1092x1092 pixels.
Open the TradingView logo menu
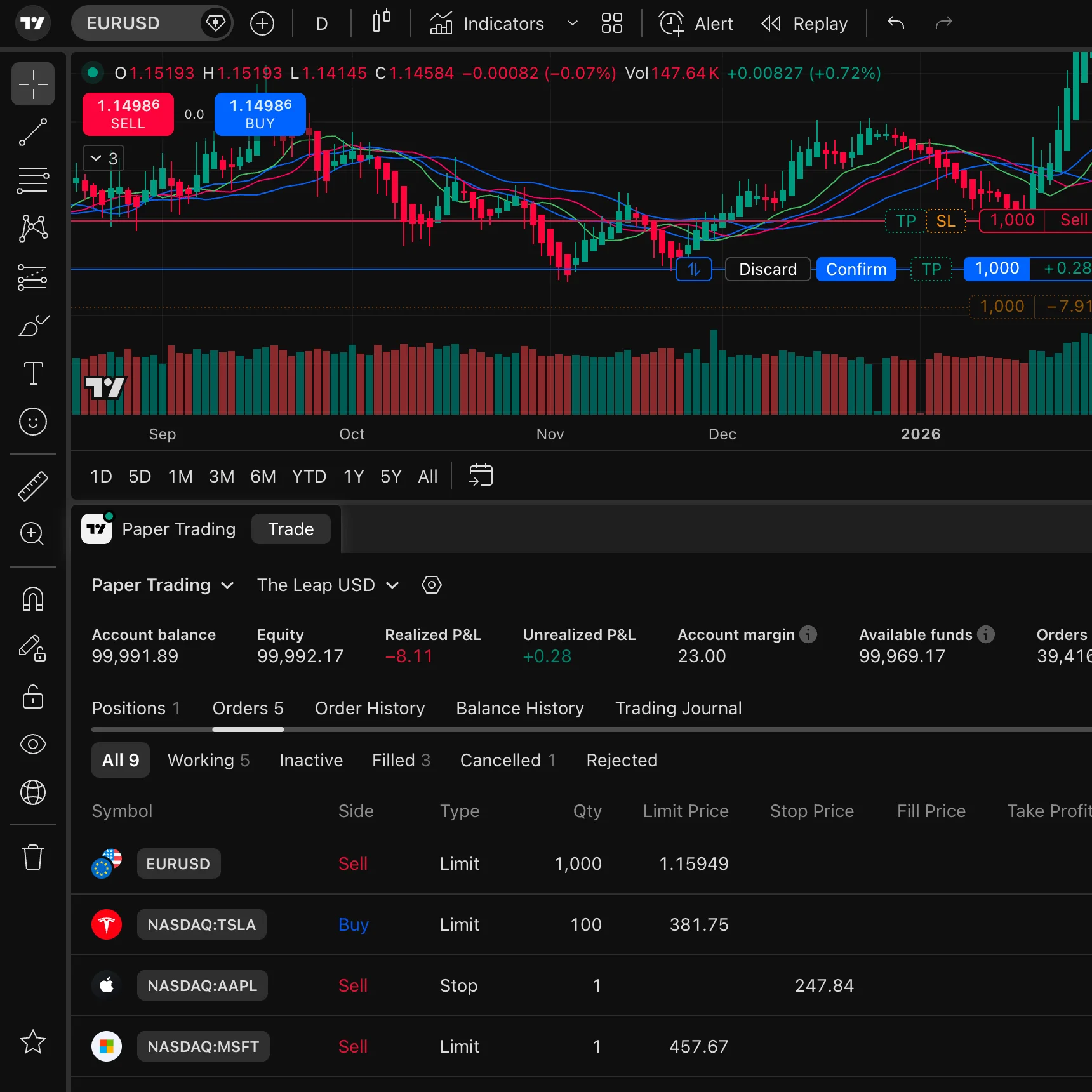coord(32,23)
